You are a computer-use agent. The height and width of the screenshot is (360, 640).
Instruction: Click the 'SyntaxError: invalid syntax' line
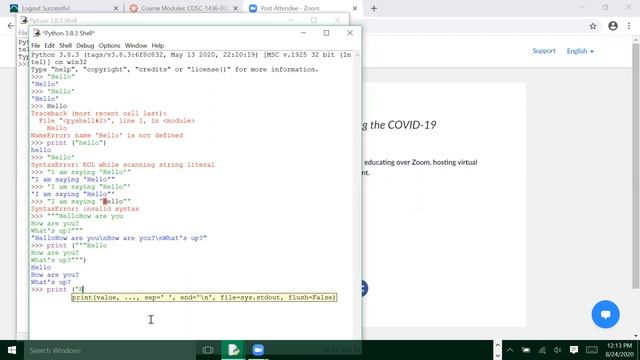tap(85, 209)
